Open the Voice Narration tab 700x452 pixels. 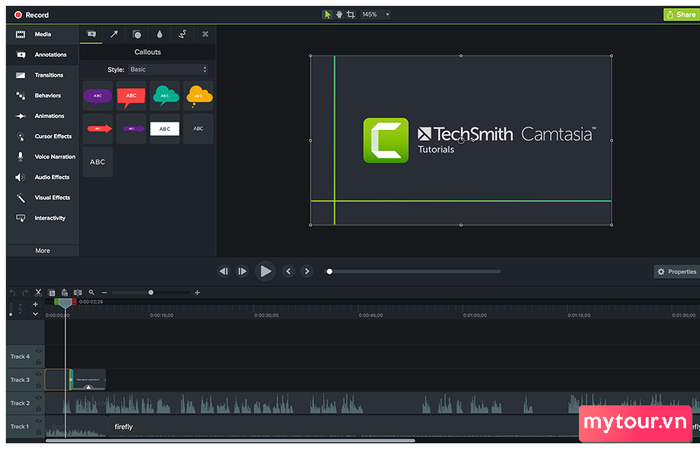42,157
